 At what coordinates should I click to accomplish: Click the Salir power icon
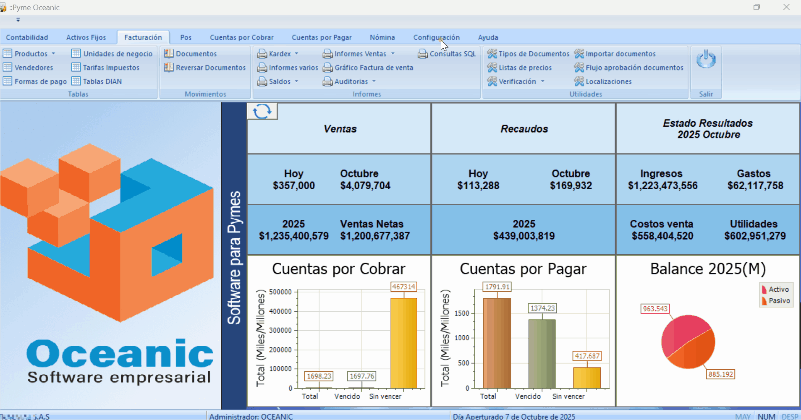(707, 61)
